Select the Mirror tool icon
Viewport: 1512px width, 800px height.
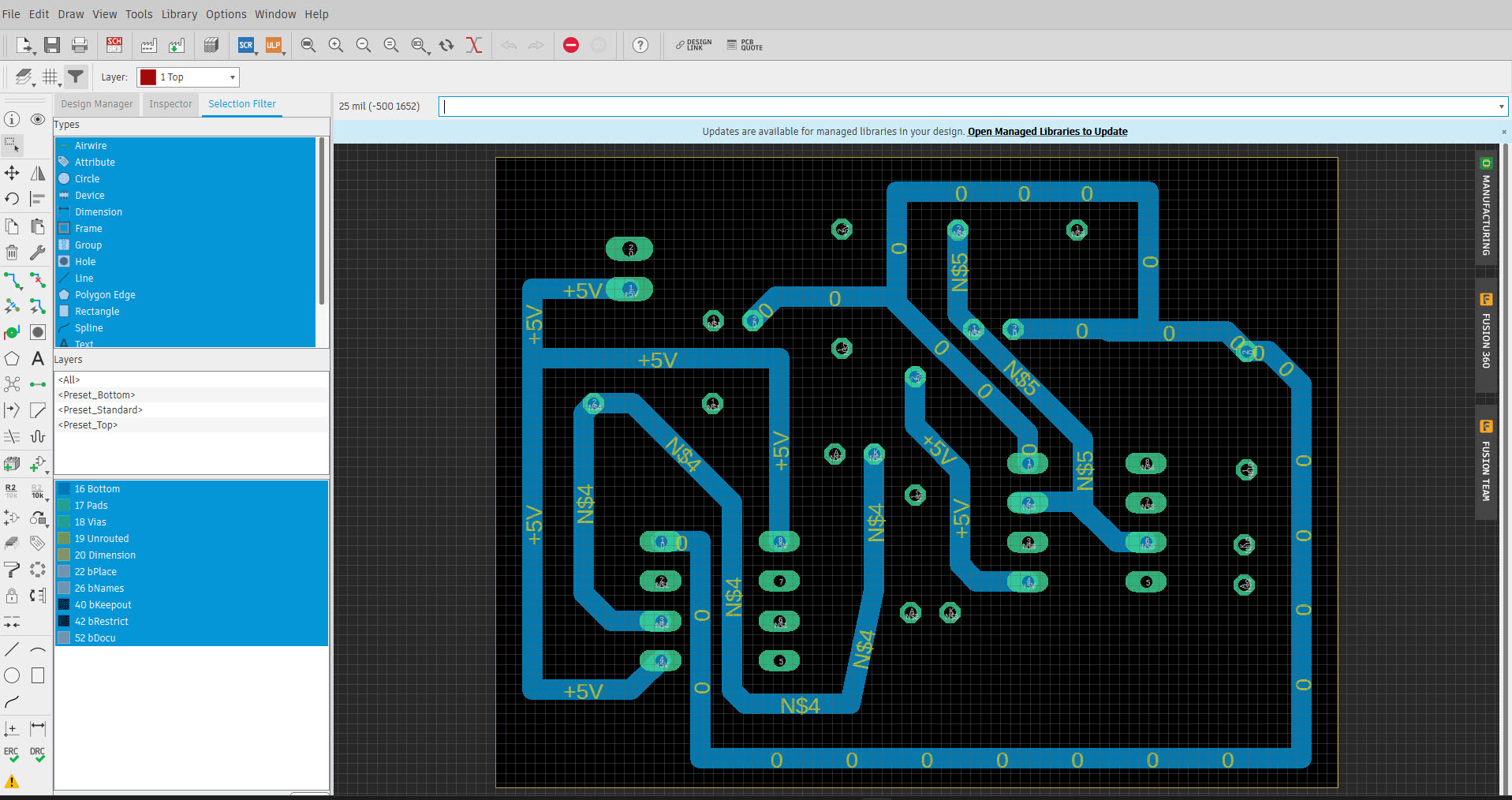tap(38, 173)
